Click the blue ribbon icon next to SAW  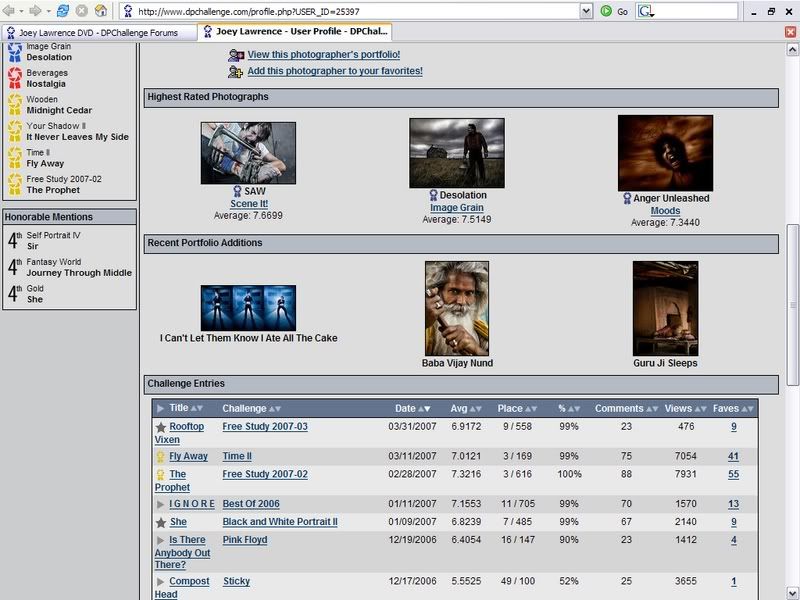[237, 191]
